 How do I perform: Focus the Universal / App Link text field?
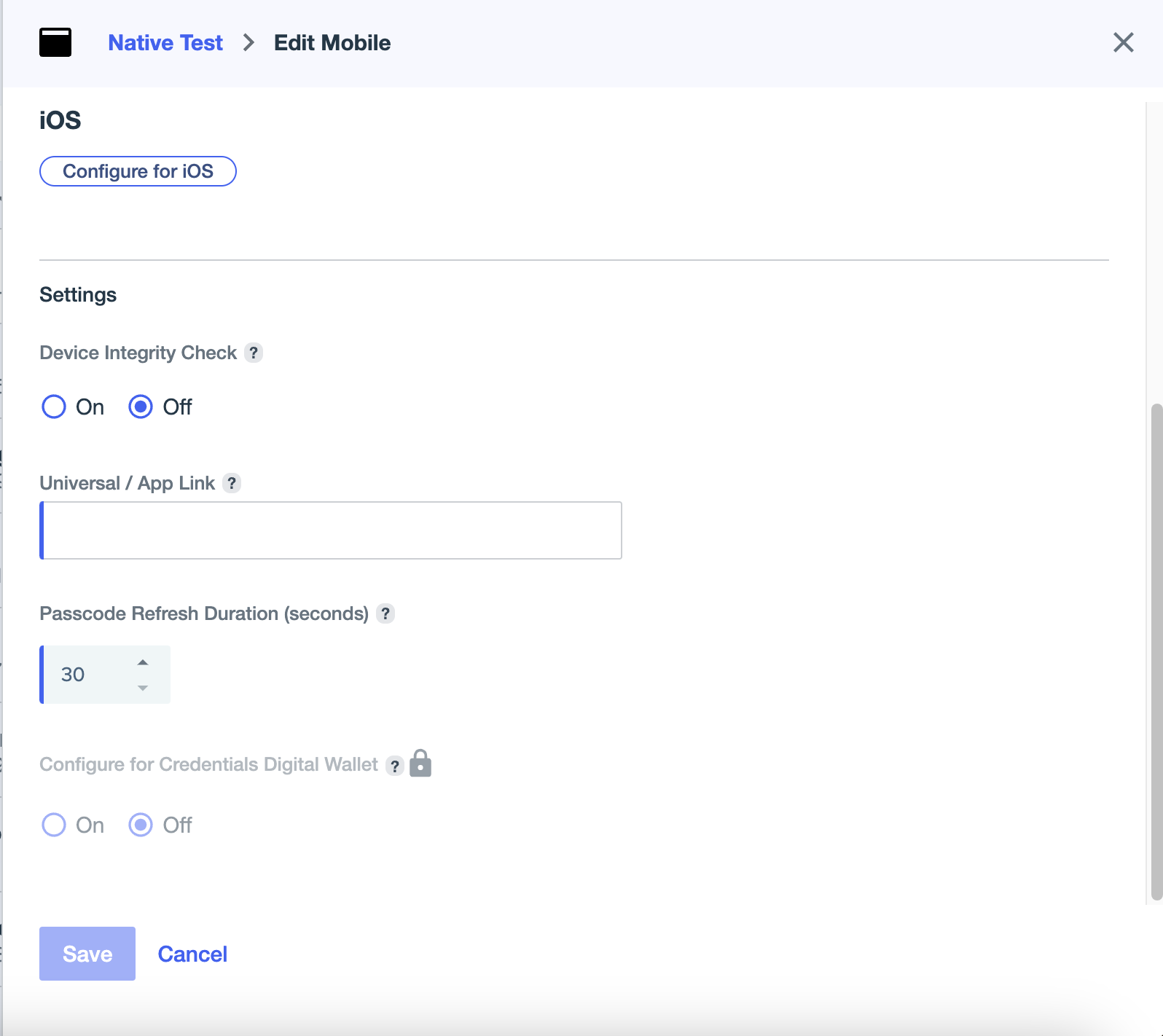coord(331,530)
